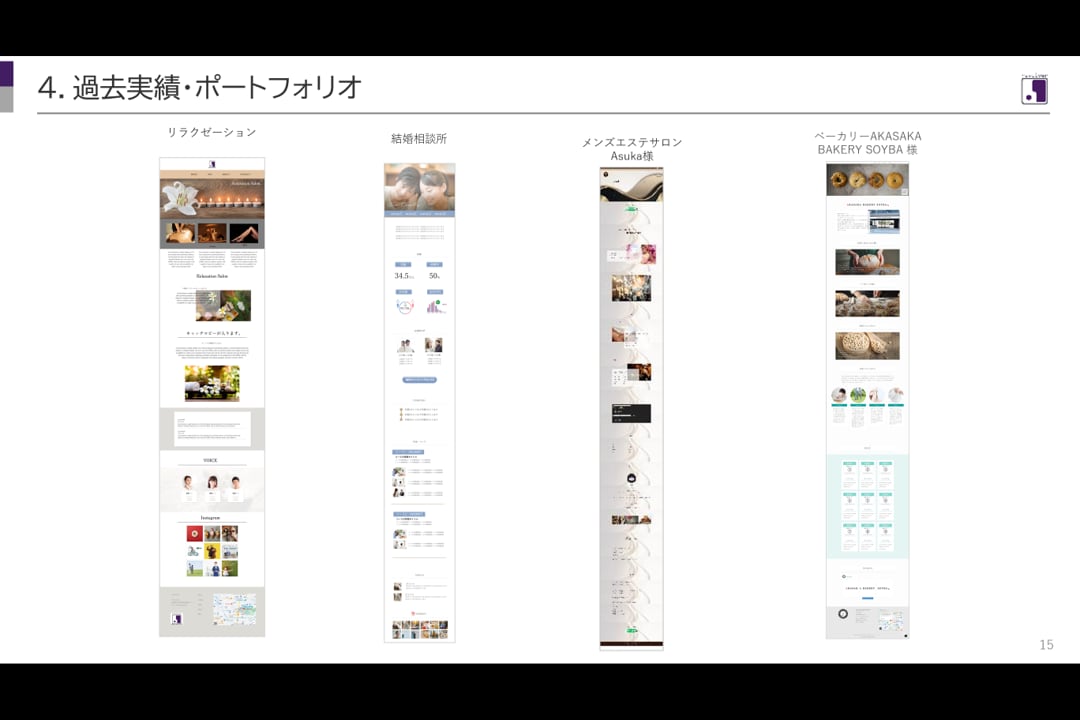Click the slide title 4. 過去実績・ポートフォリオ

click(200, 88)
